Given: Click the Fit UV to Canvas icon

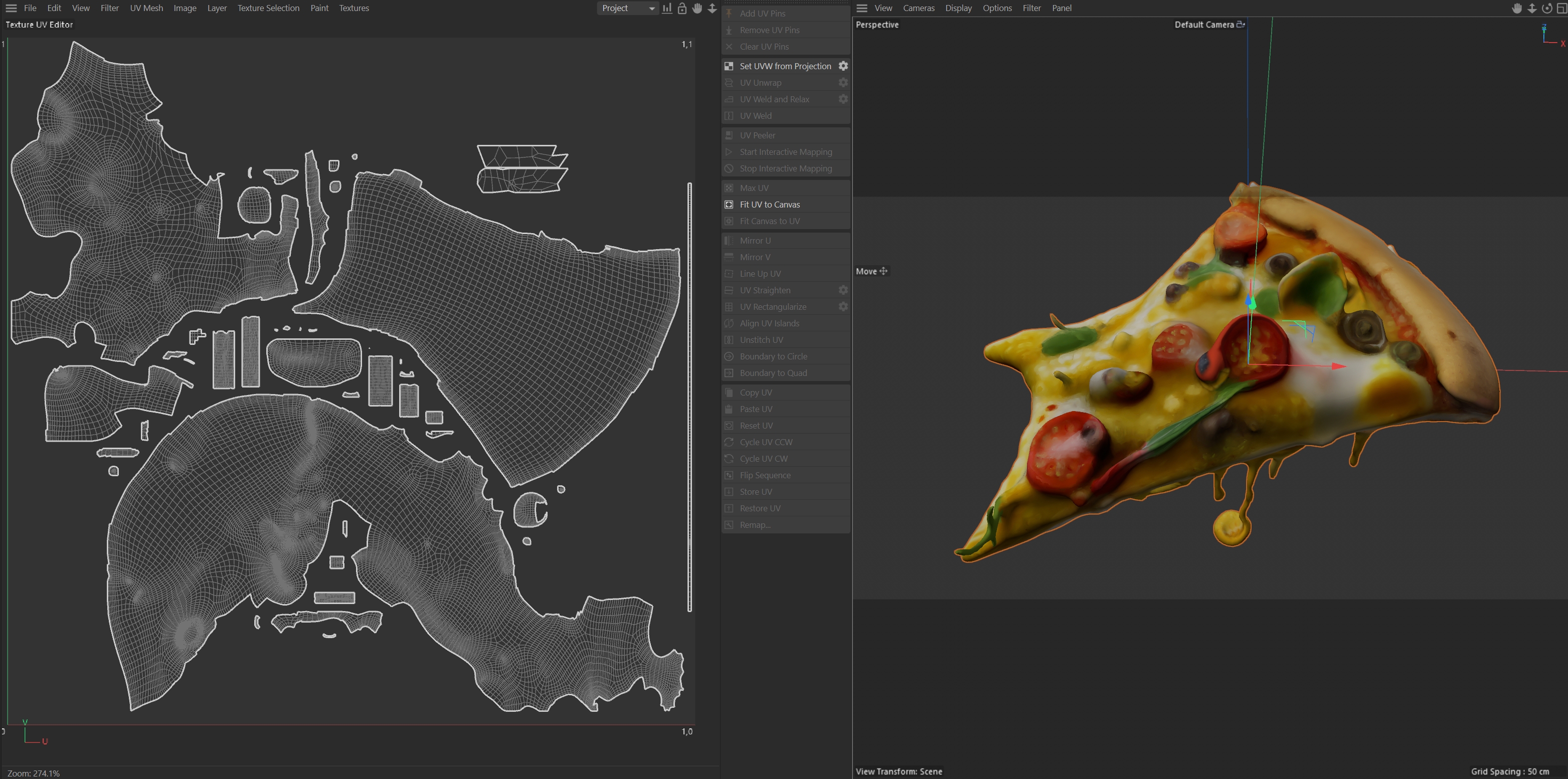Looking at the screenshot, I should coord(729,205).
